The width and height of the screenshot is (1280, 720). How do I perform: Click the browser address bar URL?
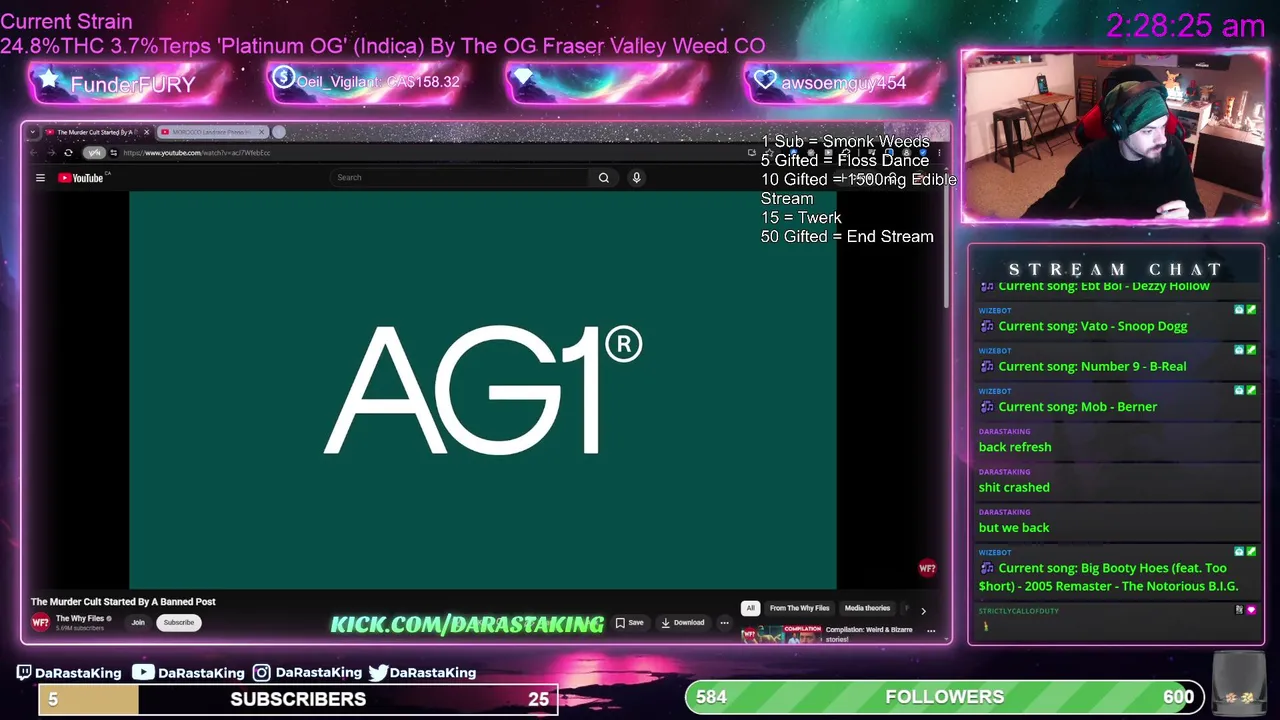(197, 153)
